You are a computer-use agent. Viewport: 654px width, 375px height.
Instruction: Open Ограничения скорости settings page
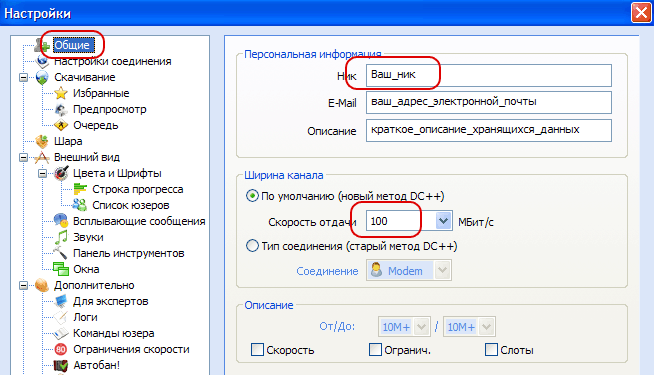[131, 349]
